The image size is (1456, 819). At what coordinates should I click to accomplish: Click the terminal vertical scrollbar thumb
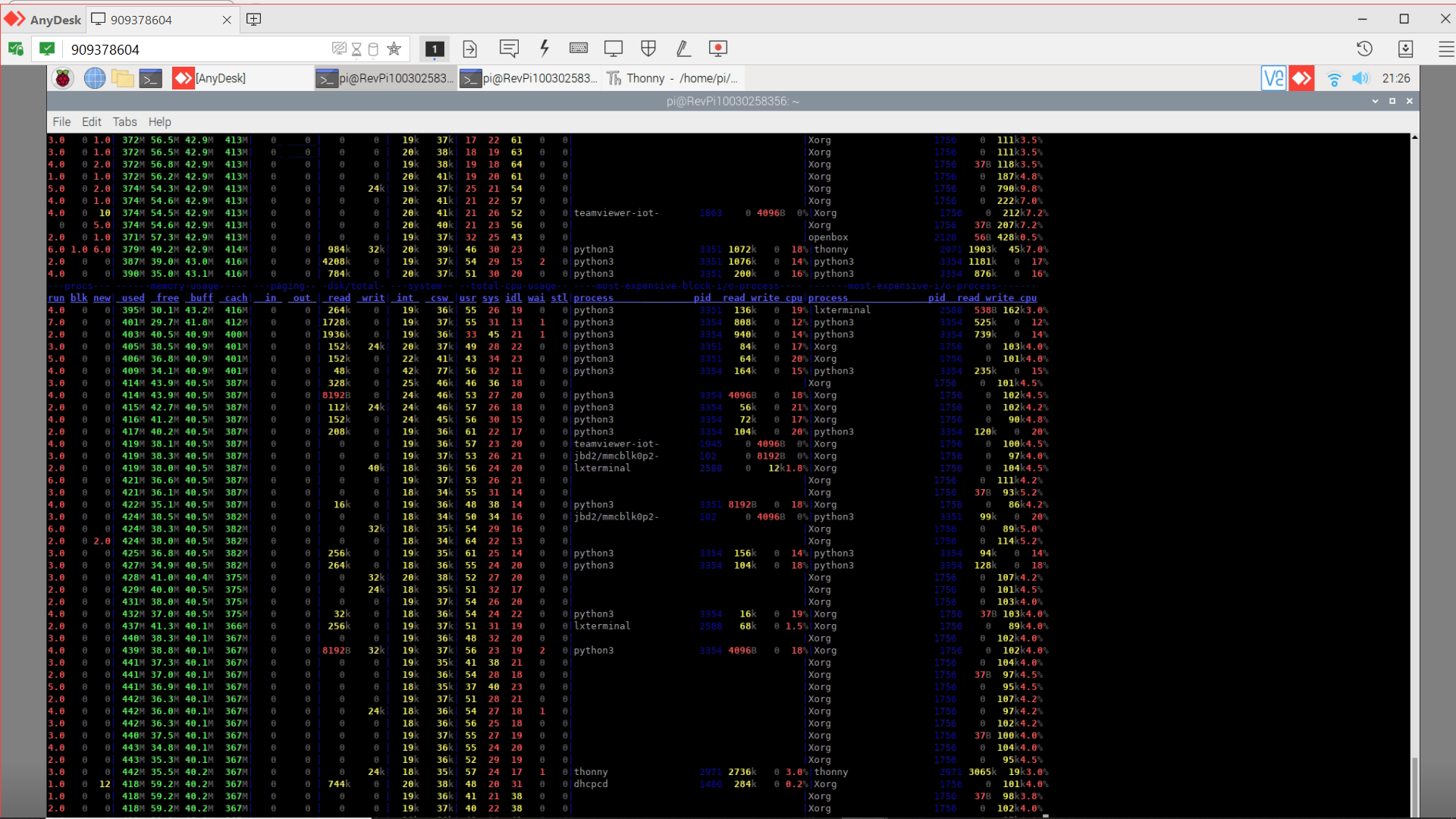1415,786
